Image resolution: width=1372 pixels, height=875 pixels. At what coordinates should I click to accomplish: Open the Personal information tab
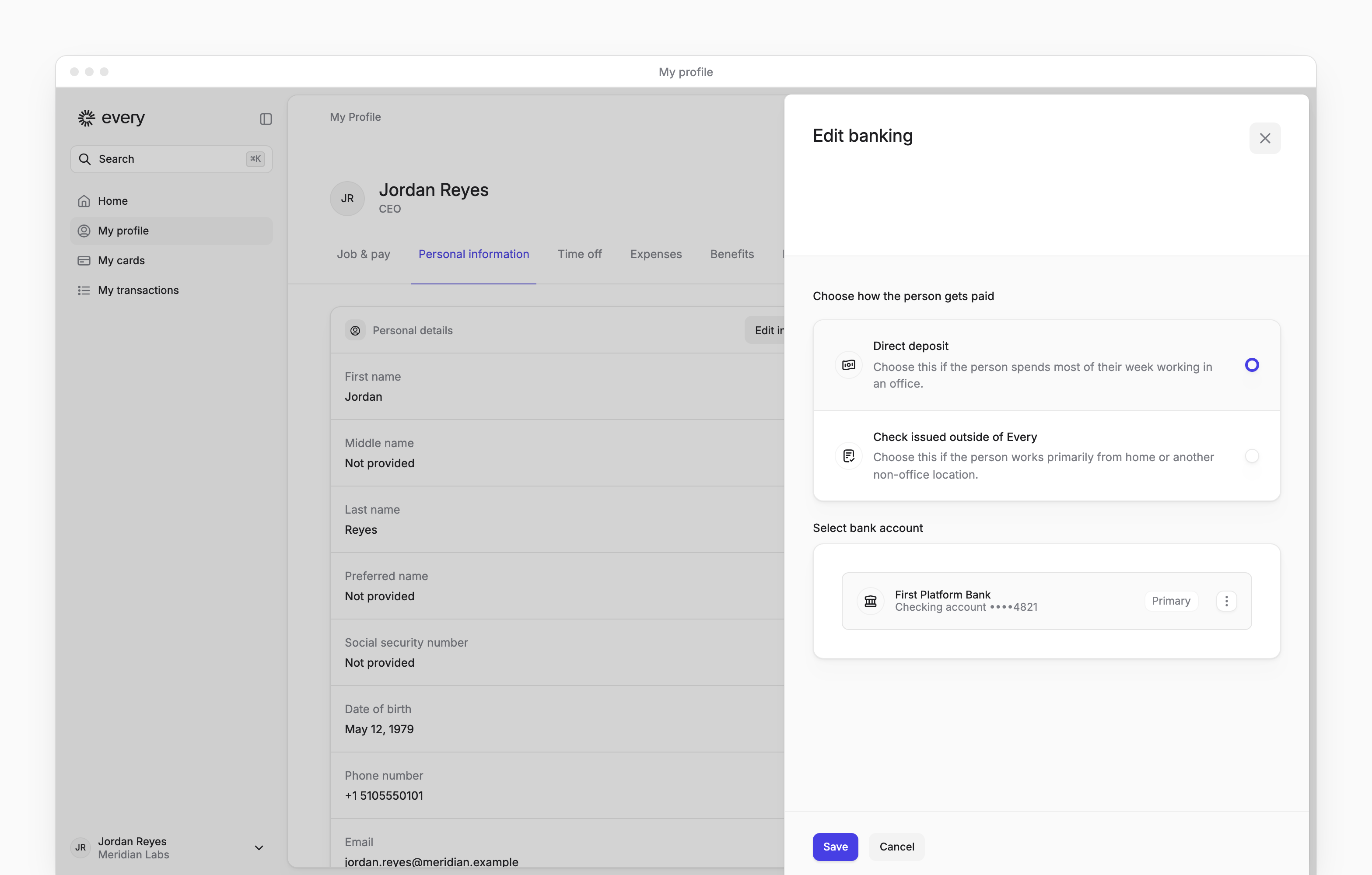click(x=473, y=254)
